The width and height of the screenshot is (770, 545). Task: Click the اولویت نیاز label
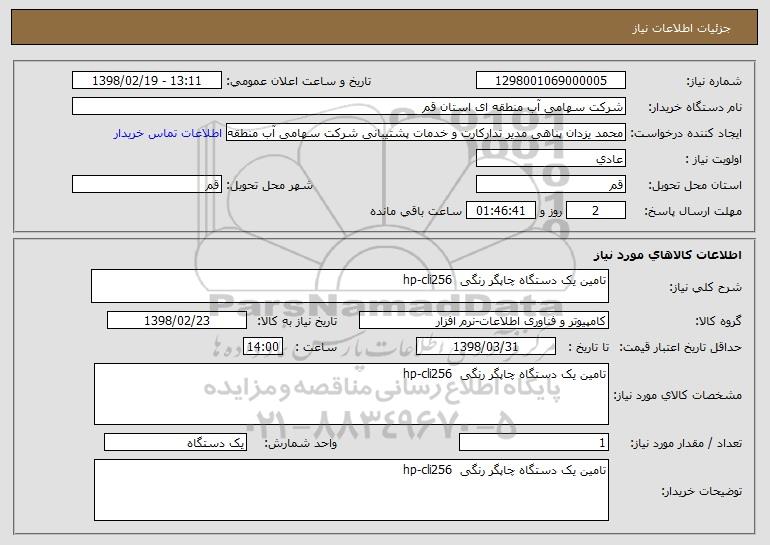[714, 160]
